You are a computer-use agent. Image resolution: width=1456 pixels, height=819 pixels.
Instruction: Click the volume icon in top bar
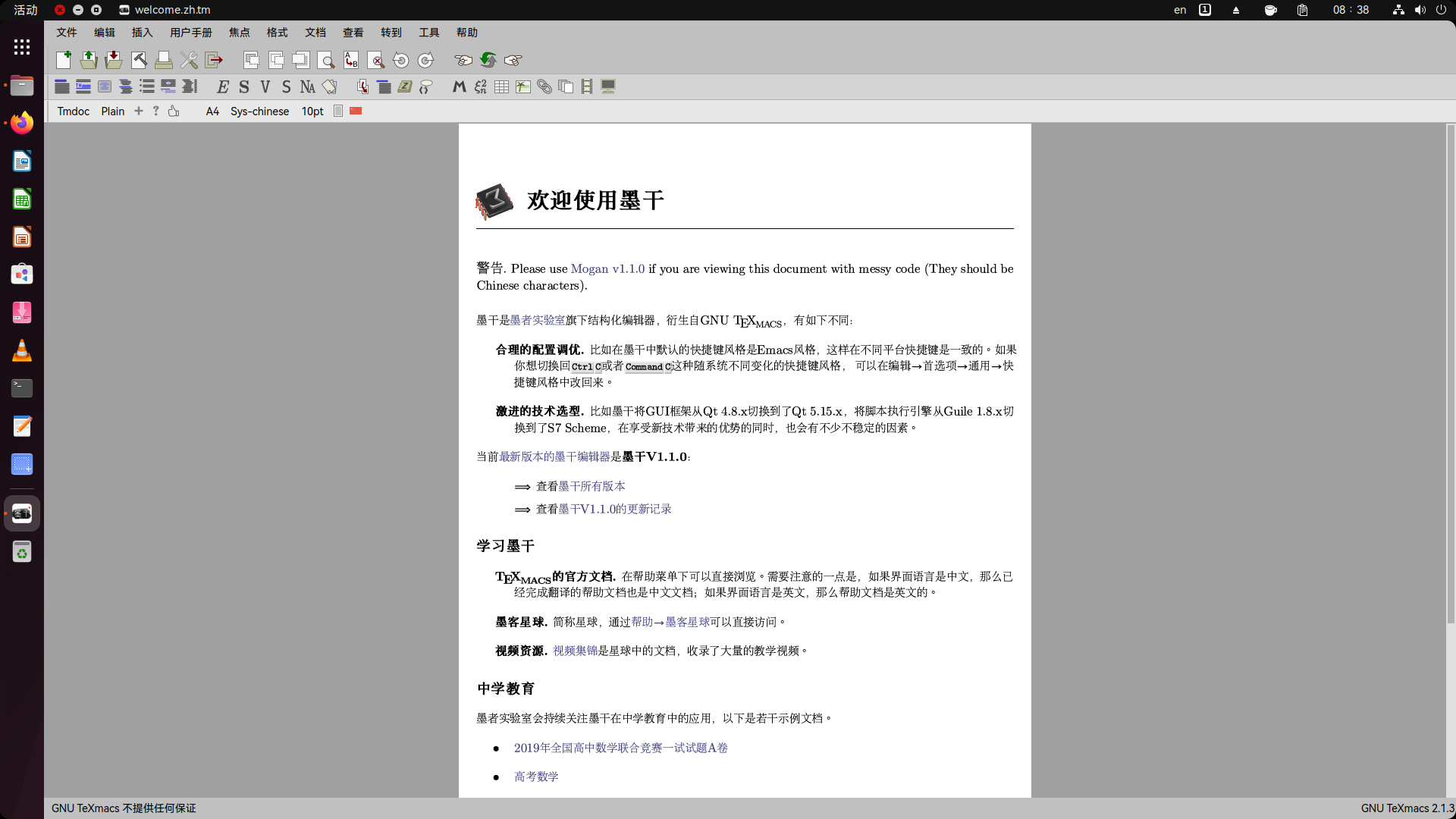1420,10
